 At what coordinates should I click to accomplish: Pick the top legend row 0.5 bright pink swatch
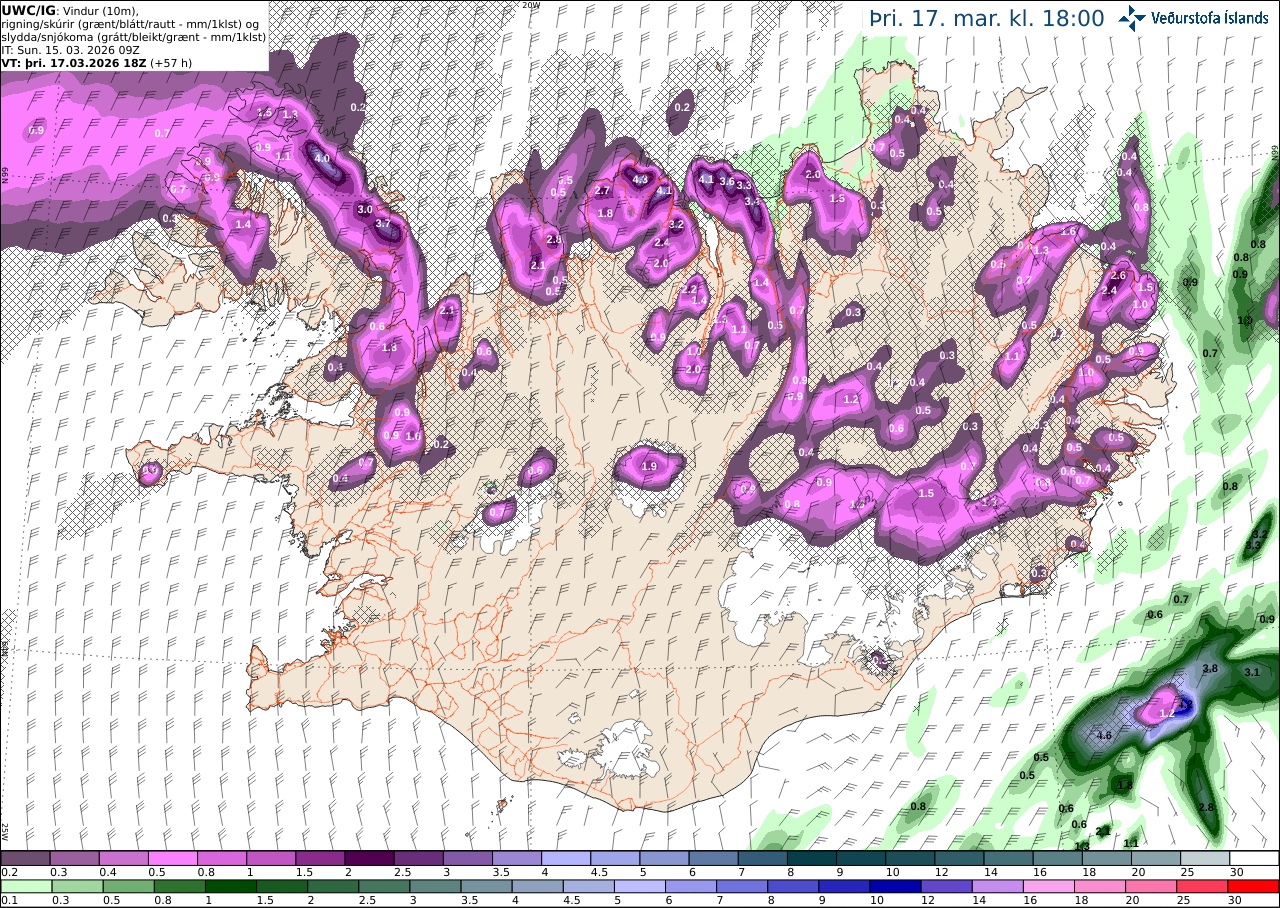point(172,858)
